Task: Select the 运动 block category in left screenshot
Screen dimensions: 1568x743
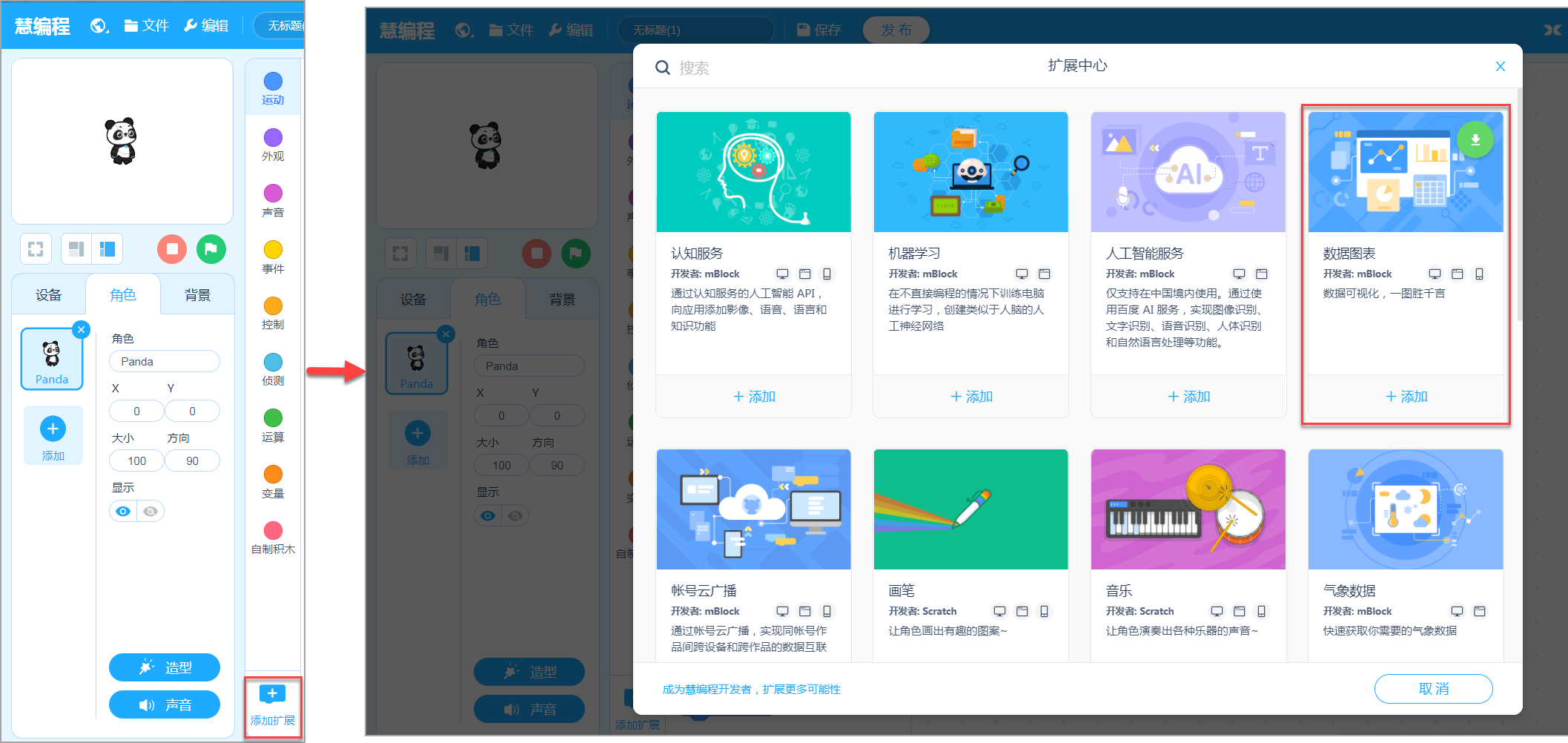Action: click(273, 88)
